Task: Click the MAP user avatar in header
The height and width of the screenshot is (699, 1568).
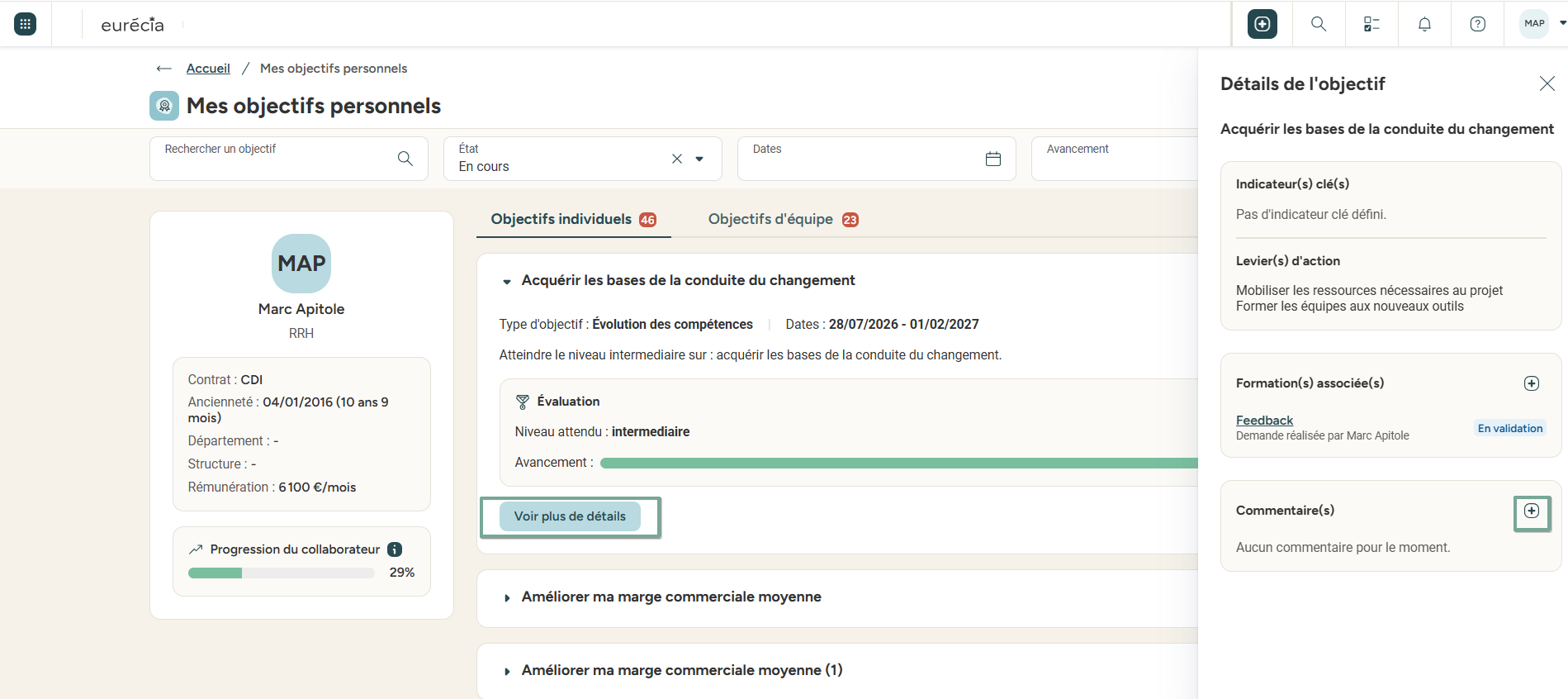Action: click(x=1534, y=24)
